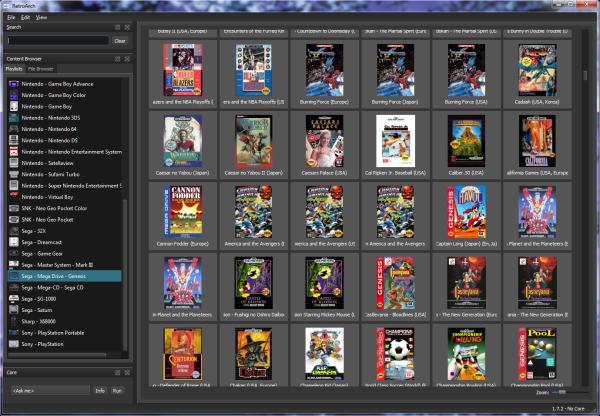
Task: Click the Nintendo 64 controller icon
Action: pyautogui.click(x=14, y=129)
